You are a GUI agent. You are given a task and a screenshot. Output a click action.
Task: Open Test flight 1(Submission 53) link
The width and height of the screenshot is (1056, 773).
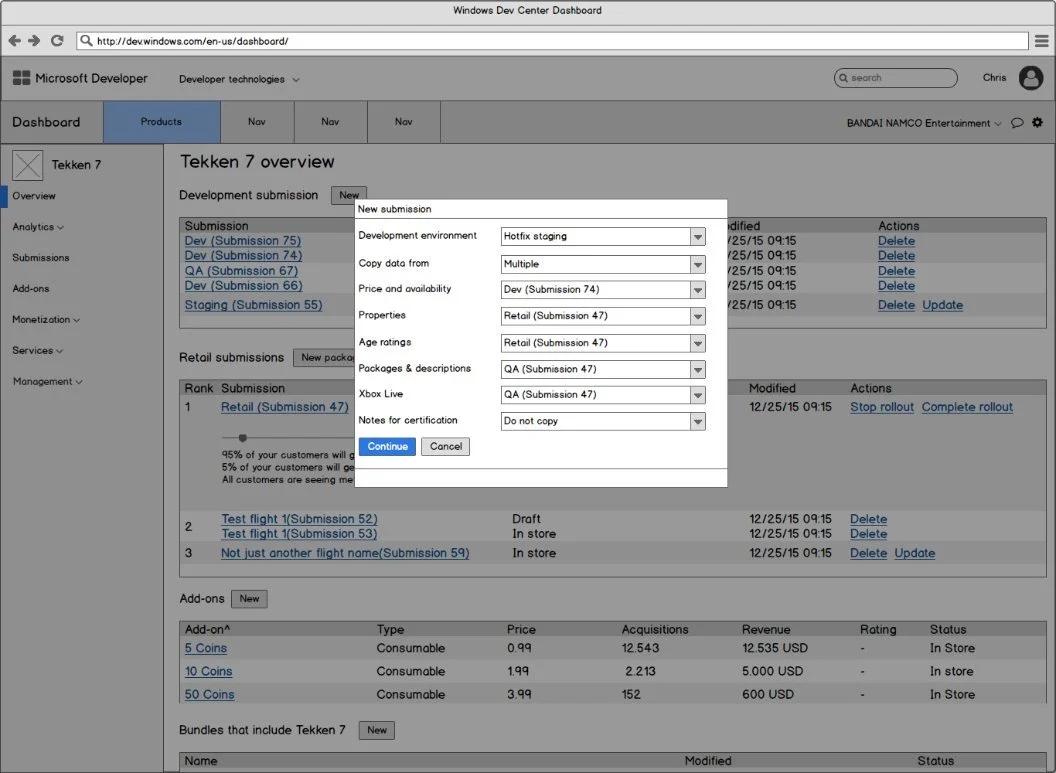[x=299, y=534]
